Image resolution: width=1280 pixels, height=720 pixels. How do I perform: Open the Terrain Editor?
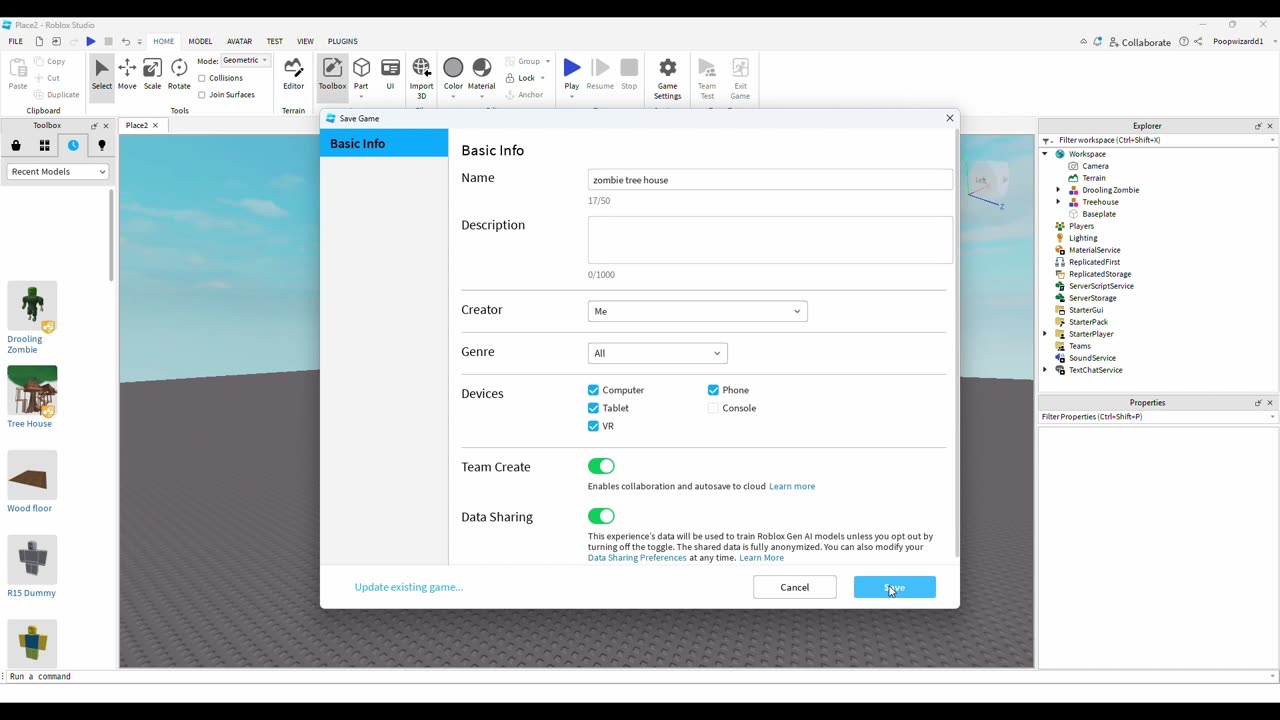pos(293,74)
